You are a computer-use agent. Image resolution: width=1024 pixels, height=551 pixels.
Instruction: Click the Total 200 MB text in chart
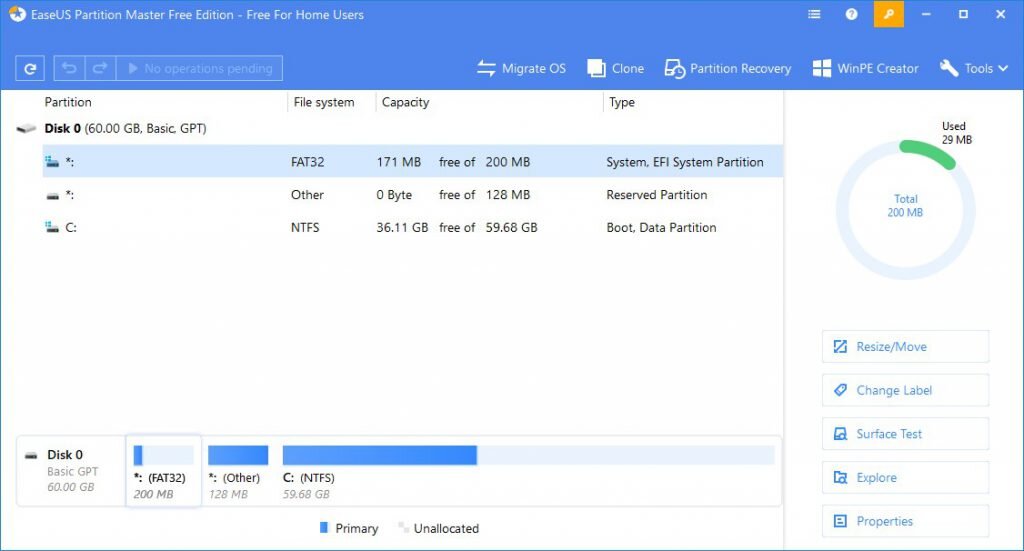point(905,206)
